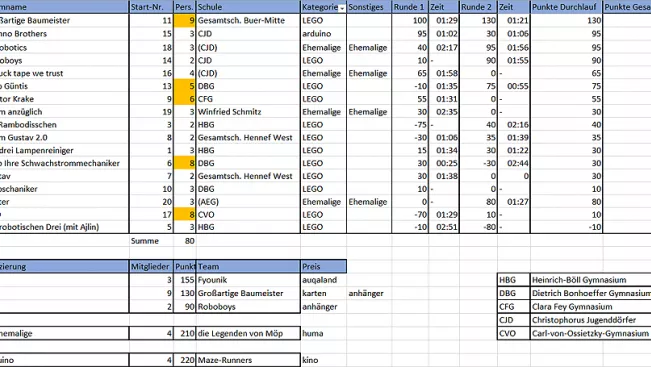Select the Summe label cell

pyautogui.click(x=152, y=241)
